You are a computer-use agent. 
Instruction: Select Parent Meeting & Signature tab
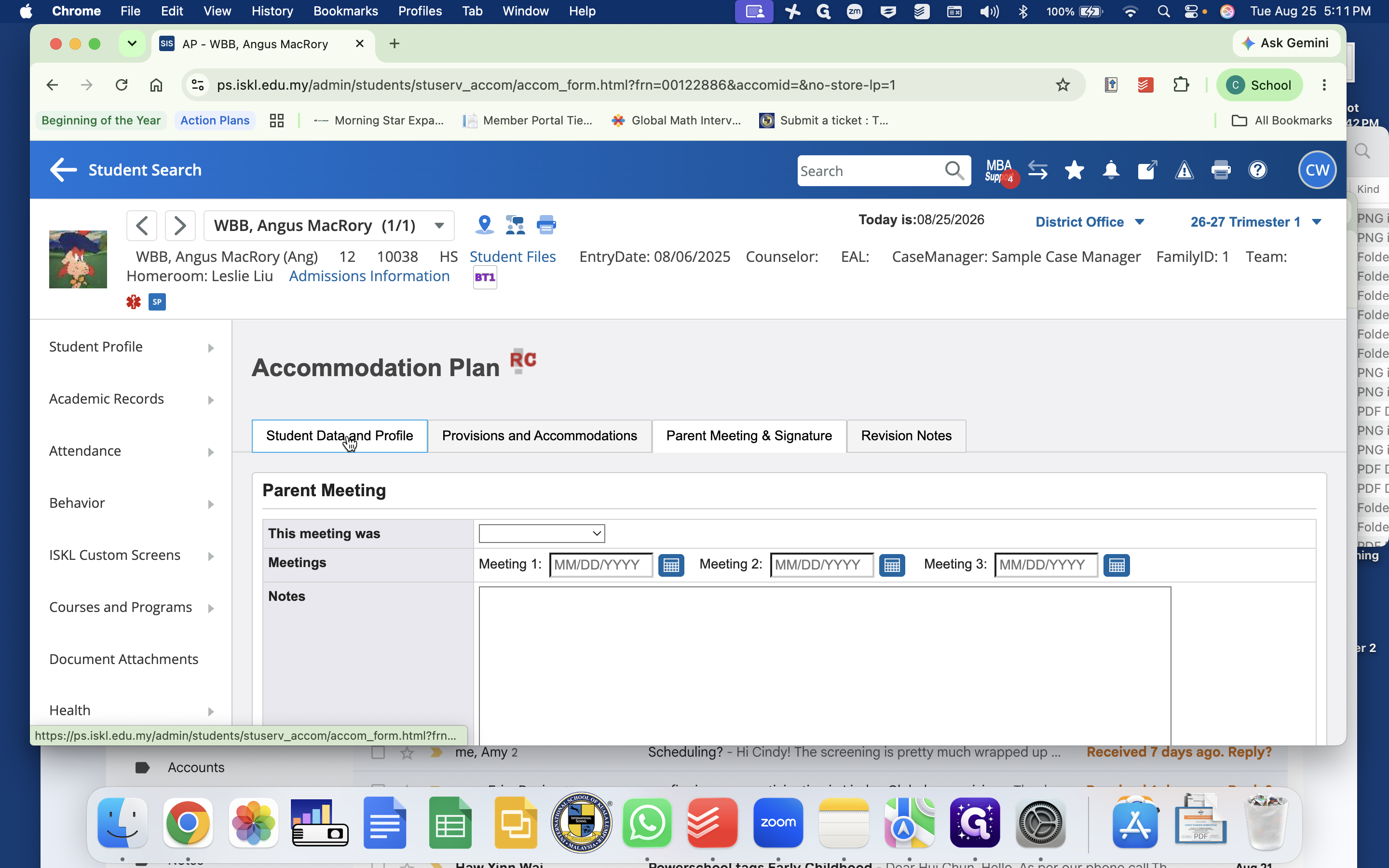click(x=749, y=436)
